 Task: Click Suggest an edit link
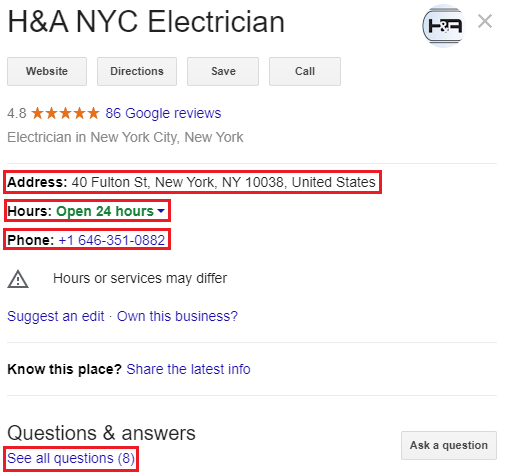click(x=56, y=316)
